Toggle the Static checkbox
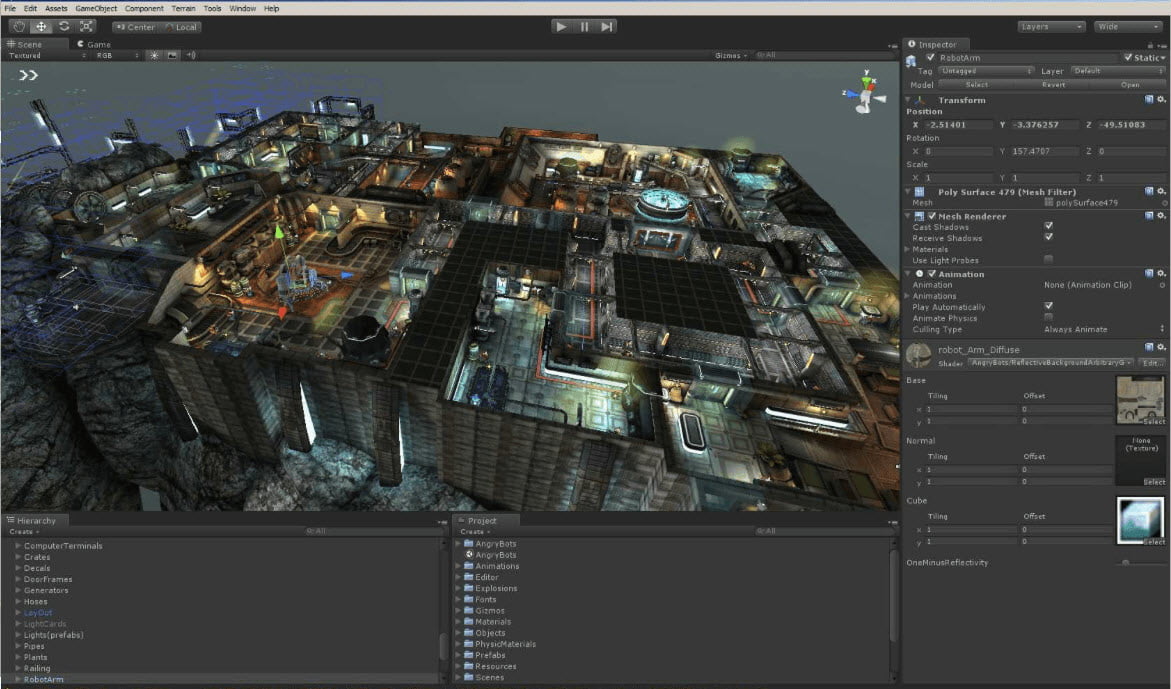Viewport: 1171px width, 689px height. click(1128, 57)
